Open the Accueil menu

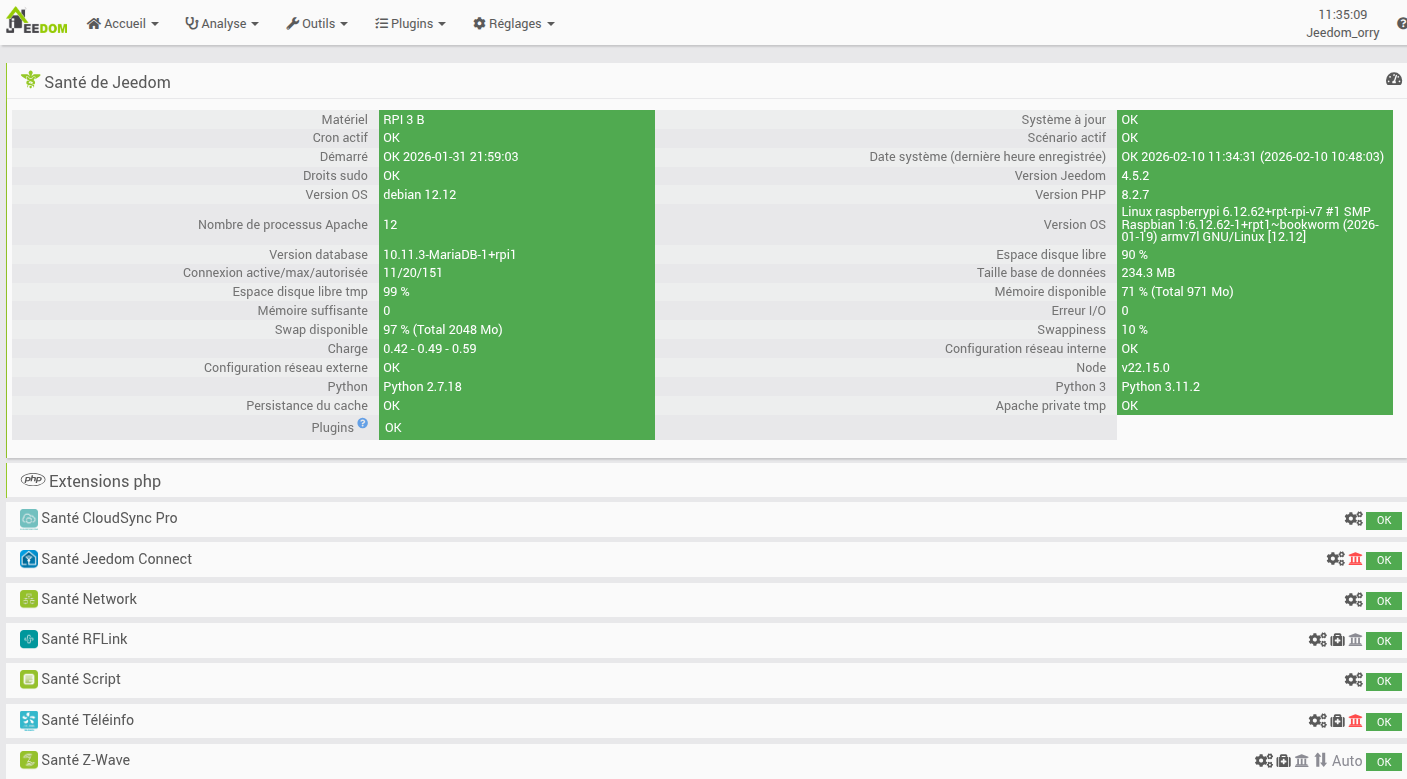(x=123, y=23)
